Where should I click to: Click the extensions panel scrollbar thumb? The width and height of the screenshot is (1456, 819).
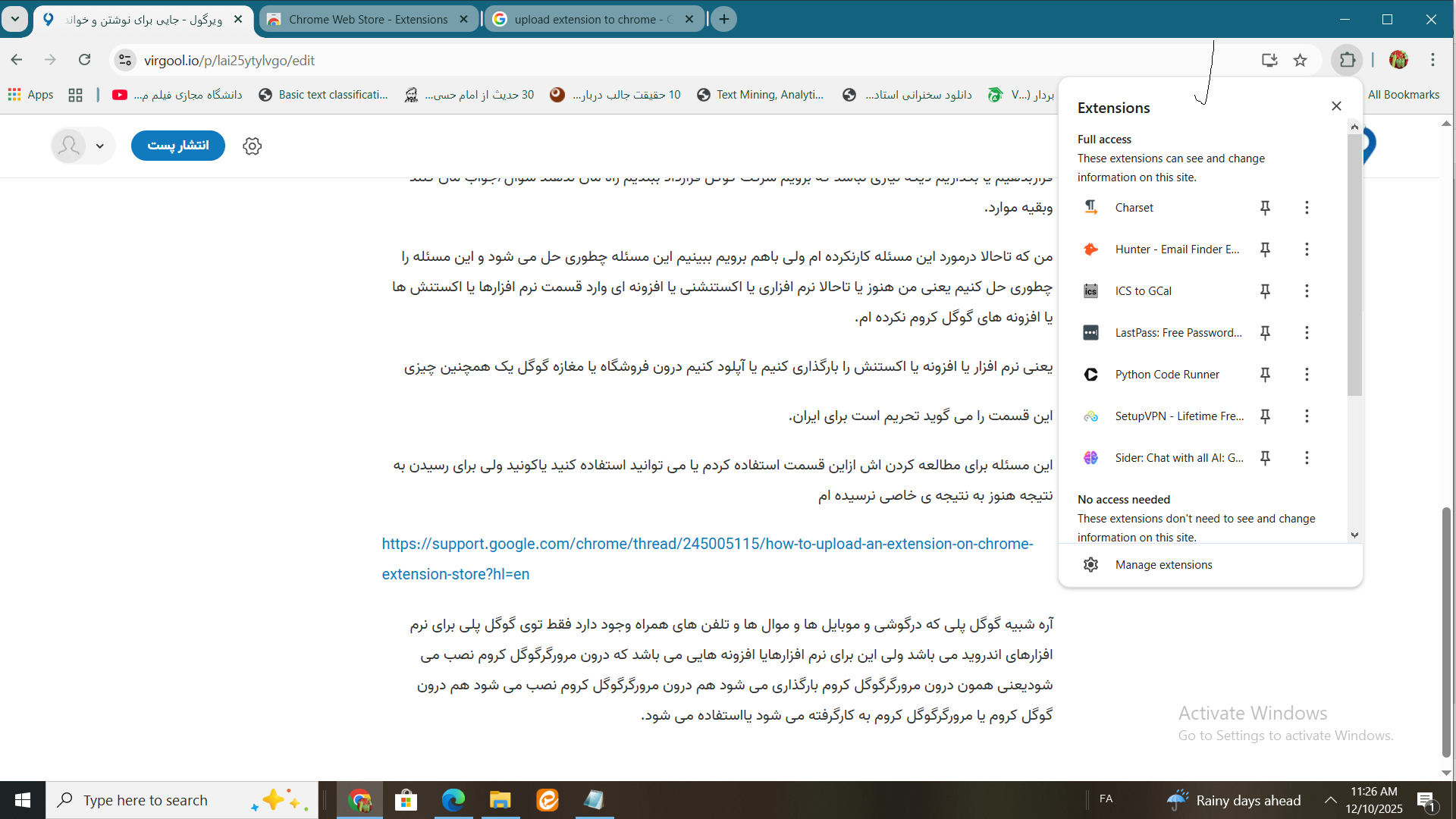point(1354,265)
